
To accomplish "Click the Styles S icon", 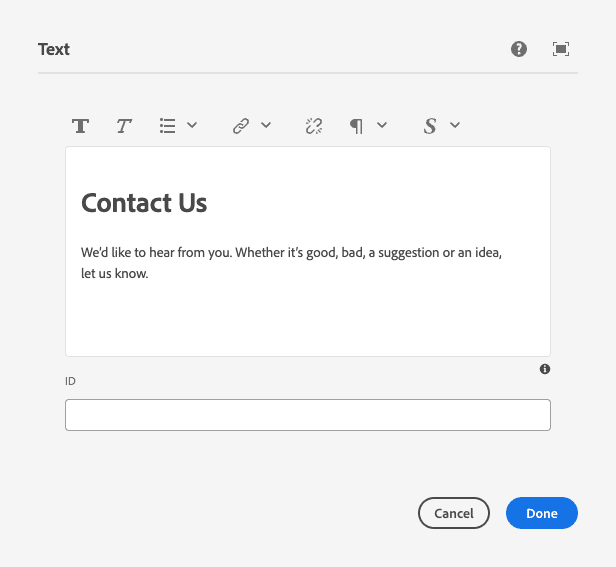I will [x=430, y=126].
